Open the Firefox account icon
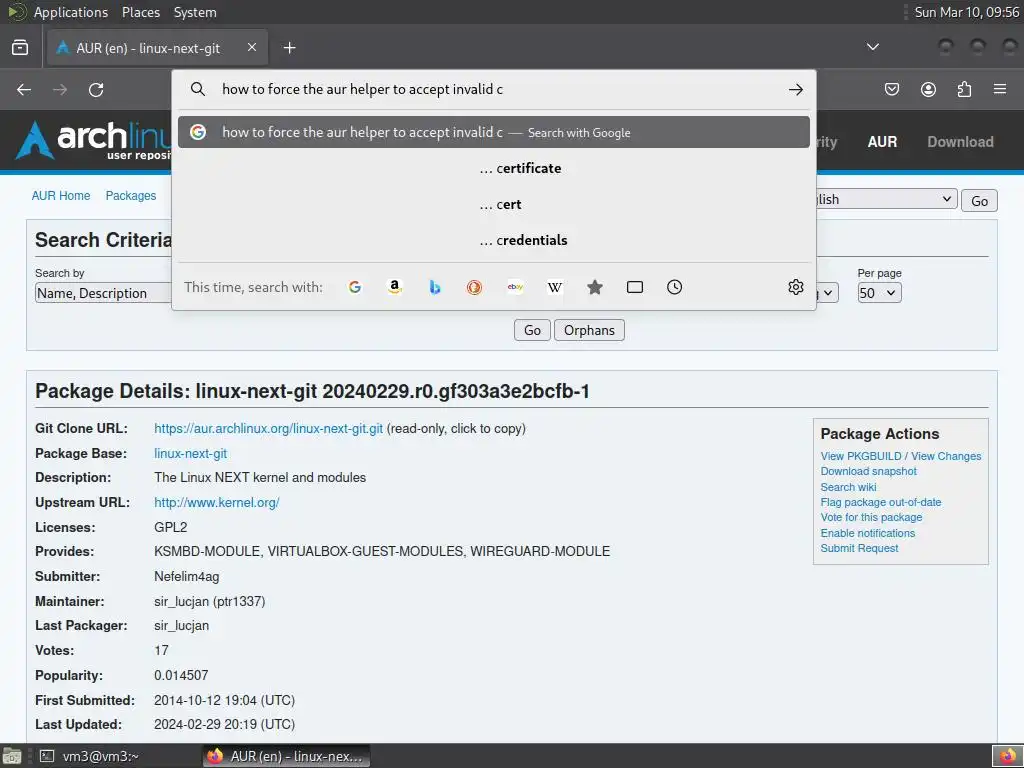 928,89
